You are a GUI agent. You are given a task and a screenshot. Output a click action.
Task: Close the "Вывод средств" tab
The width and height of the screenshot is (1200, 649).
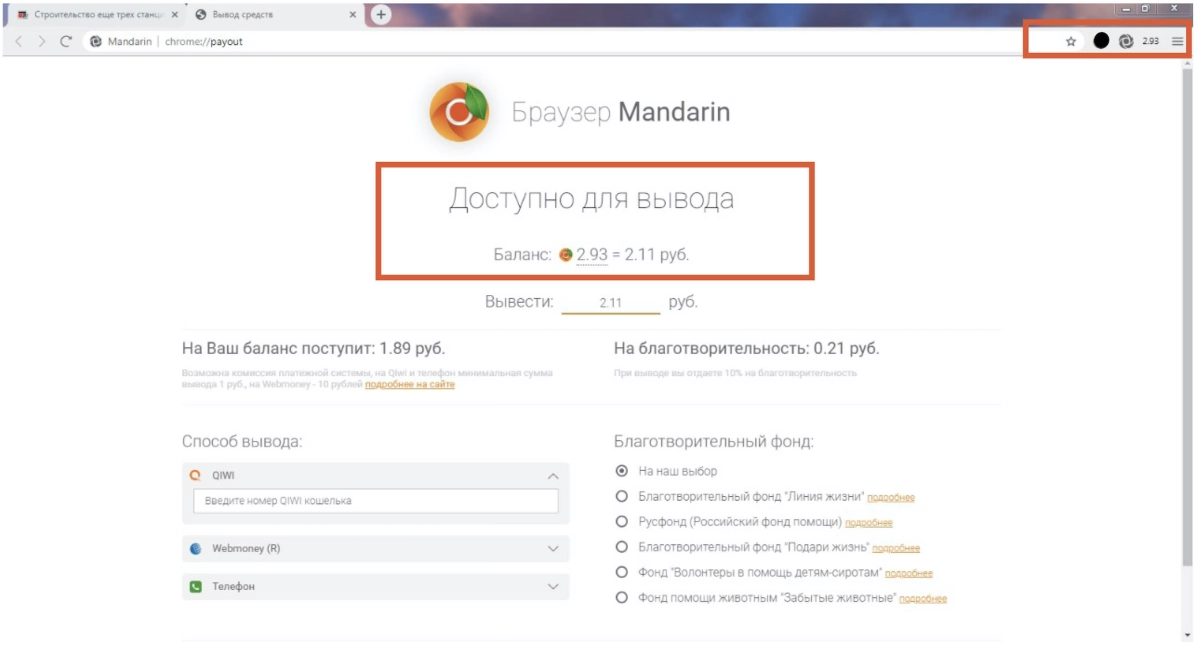[353, 15]
